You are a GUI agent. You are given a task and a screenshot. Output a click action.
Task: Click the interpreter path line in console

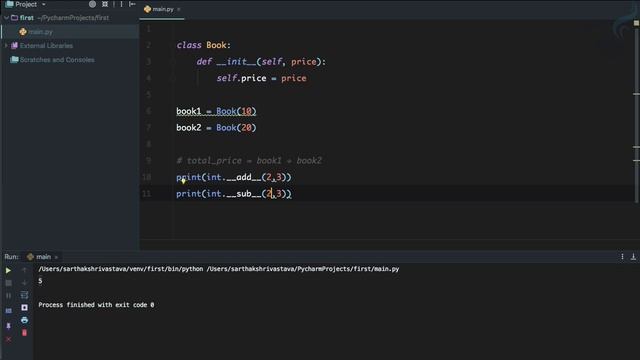point(219,269)
